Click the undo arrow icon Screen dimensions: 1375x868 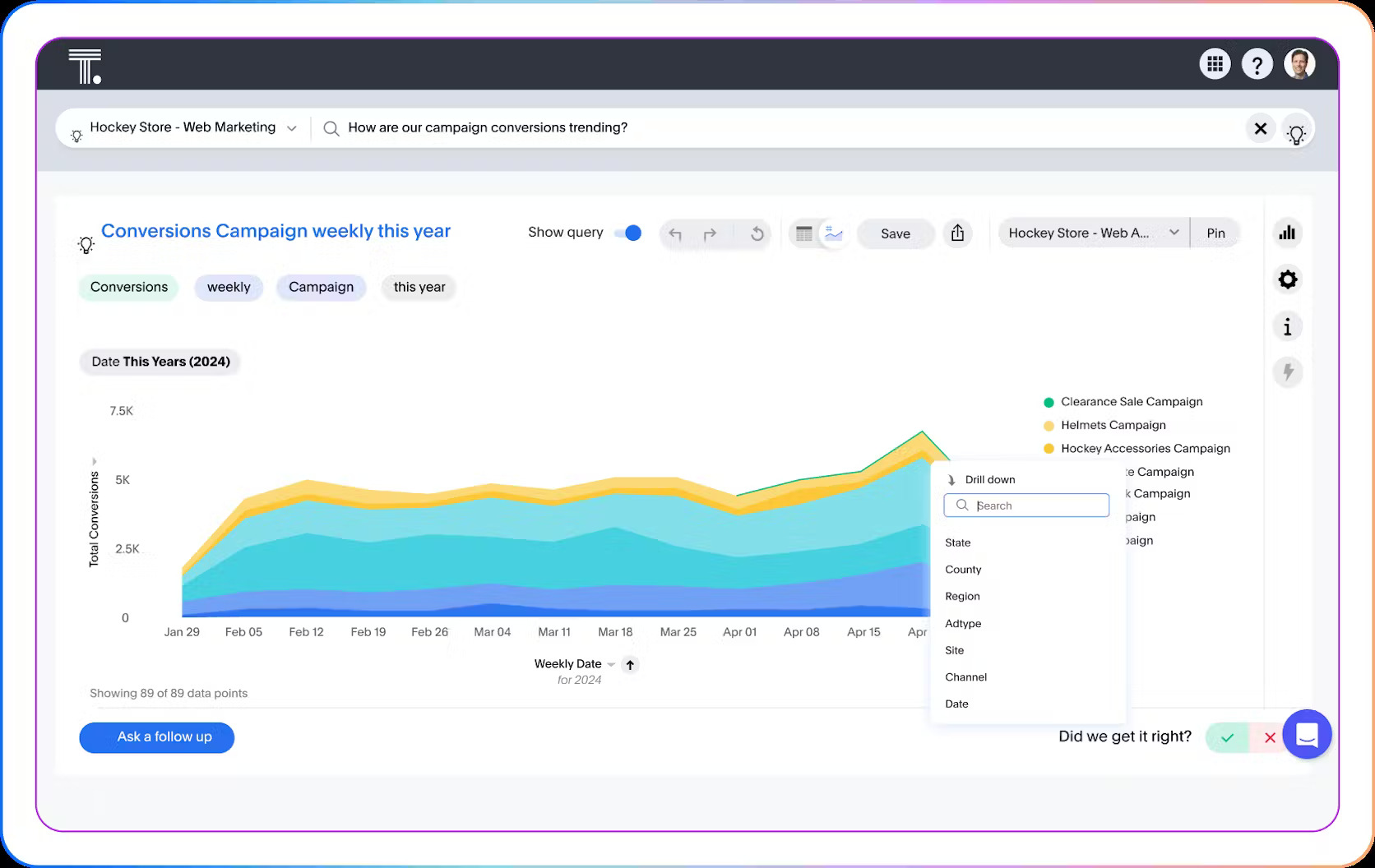674,233
